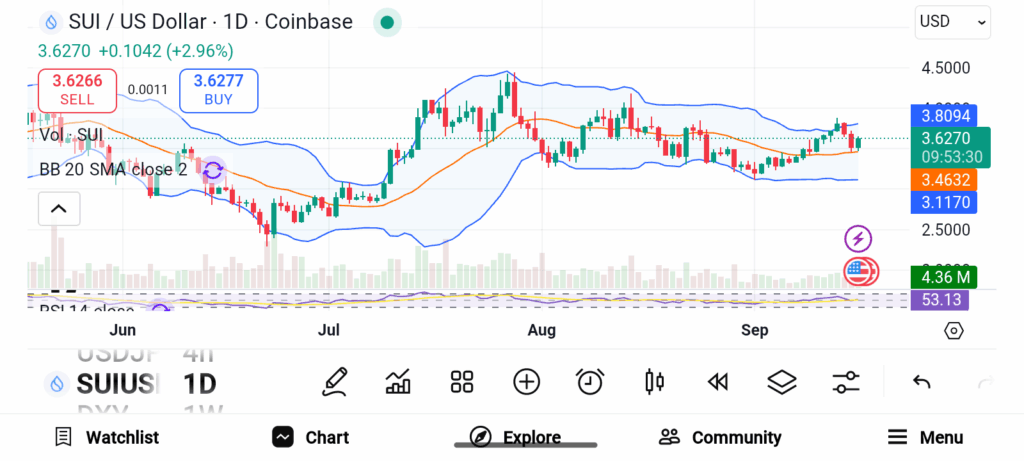
Task: Change chart type with candlestick icon
Action: tap(655, 381)
